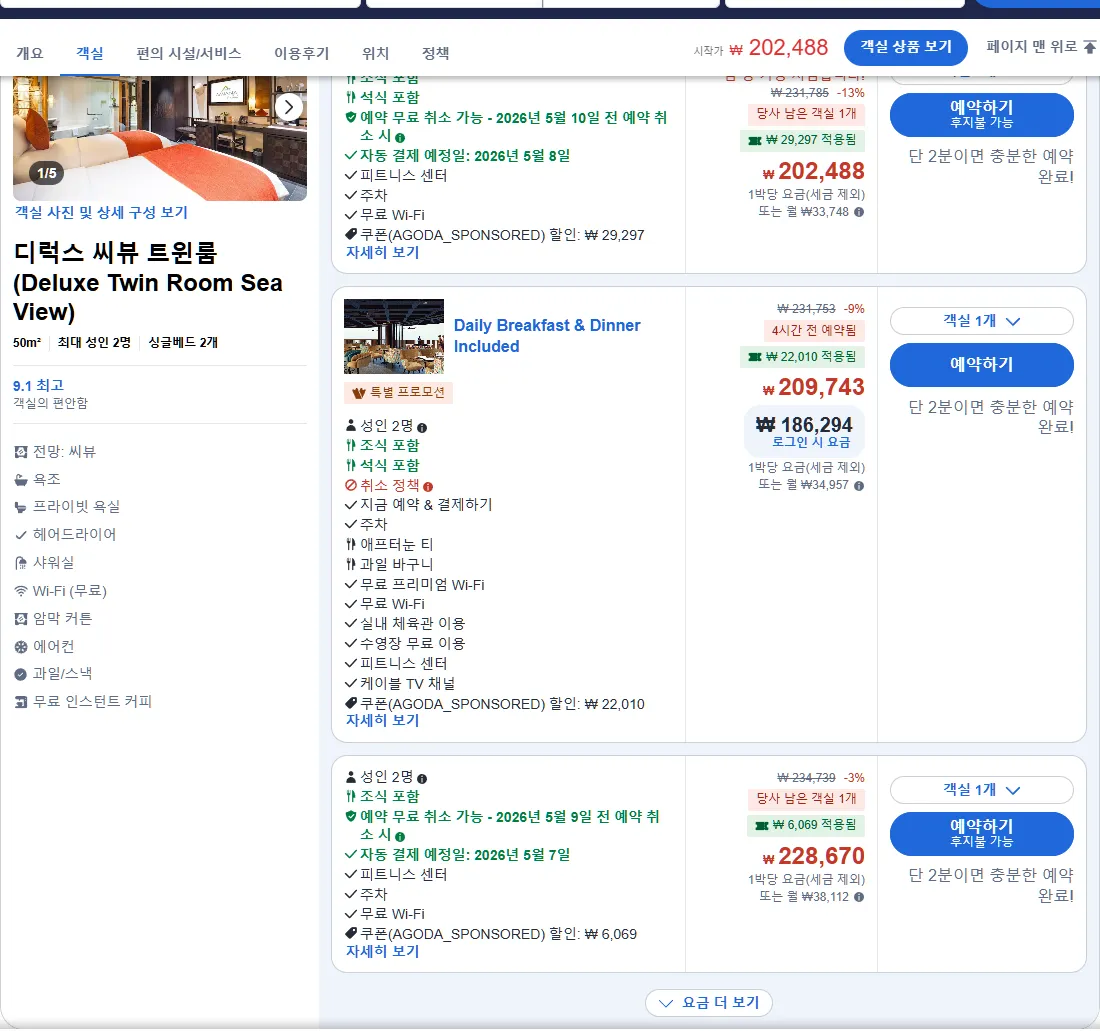Book the ₩209,743 rate with 예약하기

pyautogui.click(x=981, y=365)
